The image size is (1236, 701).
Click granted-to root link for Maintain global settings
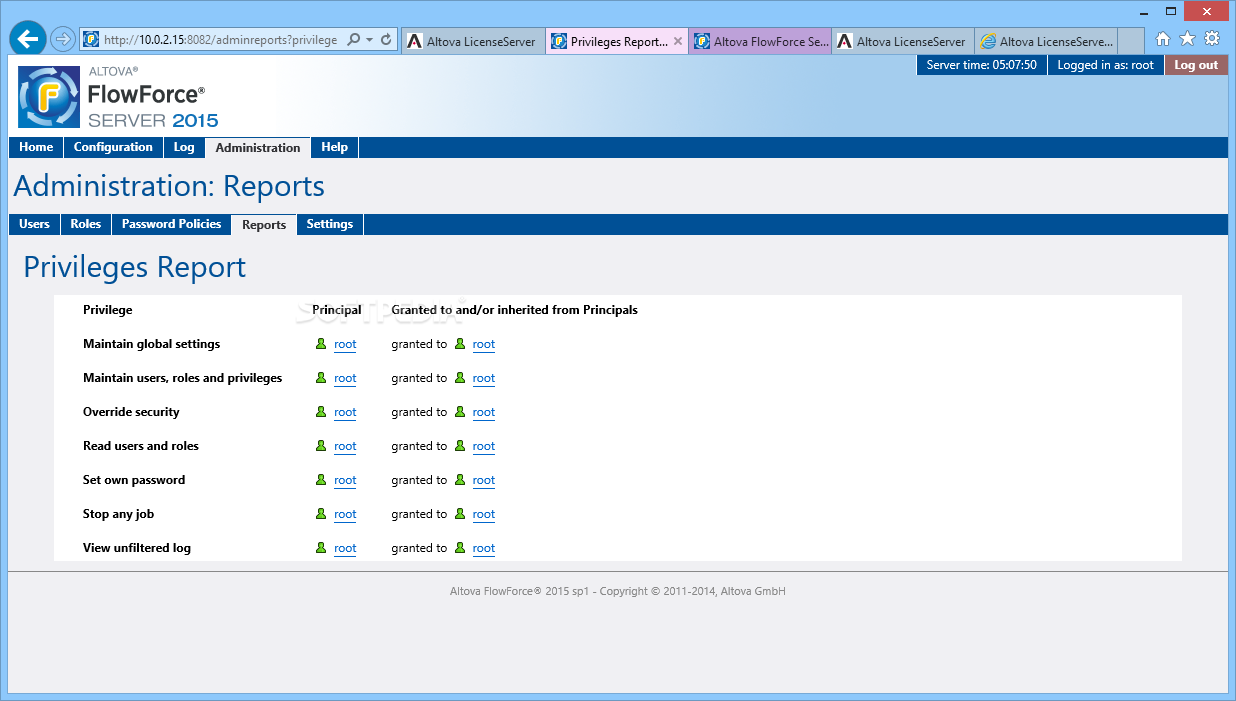click(484, 344)
